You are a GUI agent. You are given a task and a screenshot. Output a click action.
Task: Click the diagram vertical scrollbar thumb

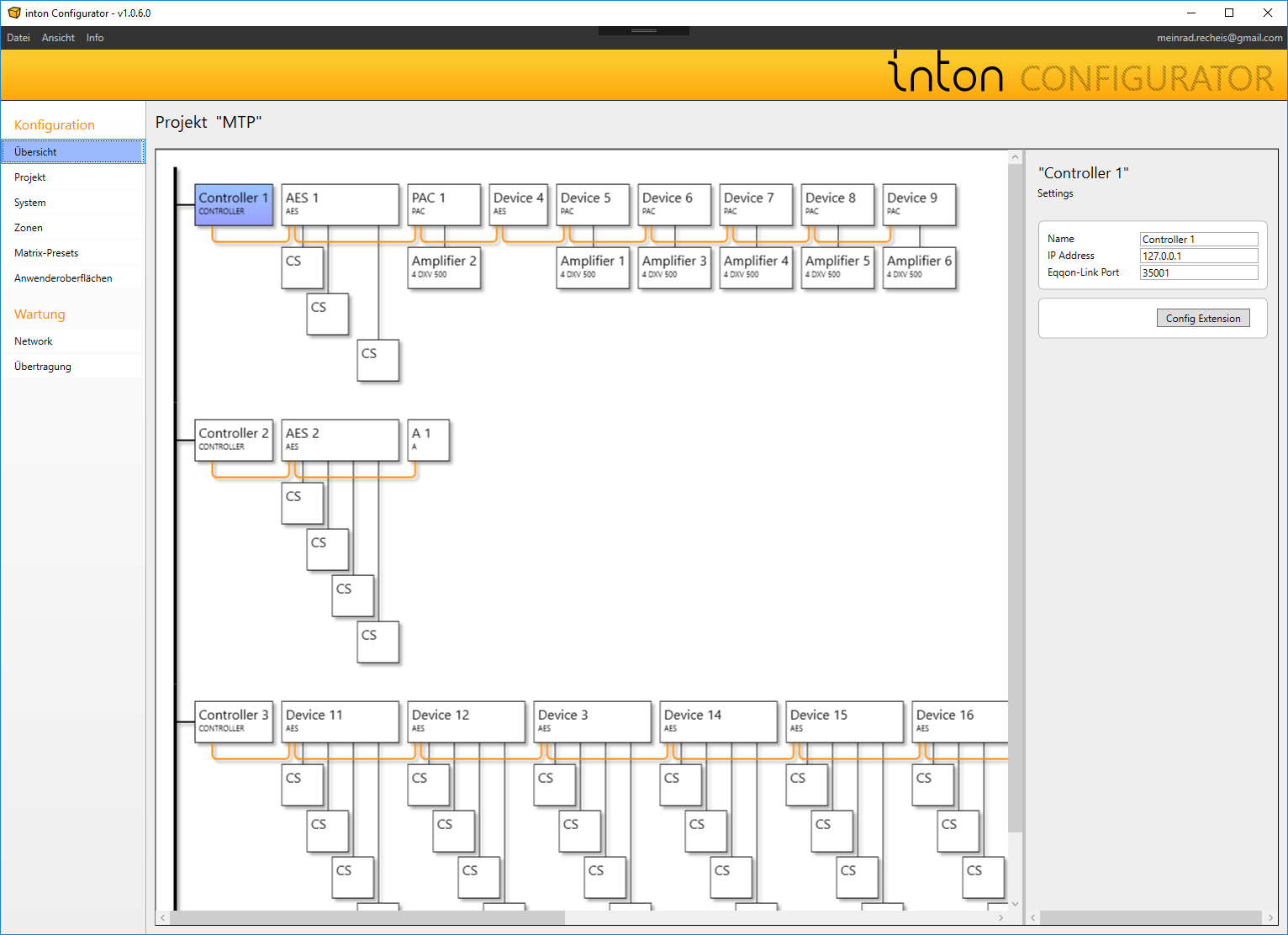pyautogui.click(x=1015, y=499)
